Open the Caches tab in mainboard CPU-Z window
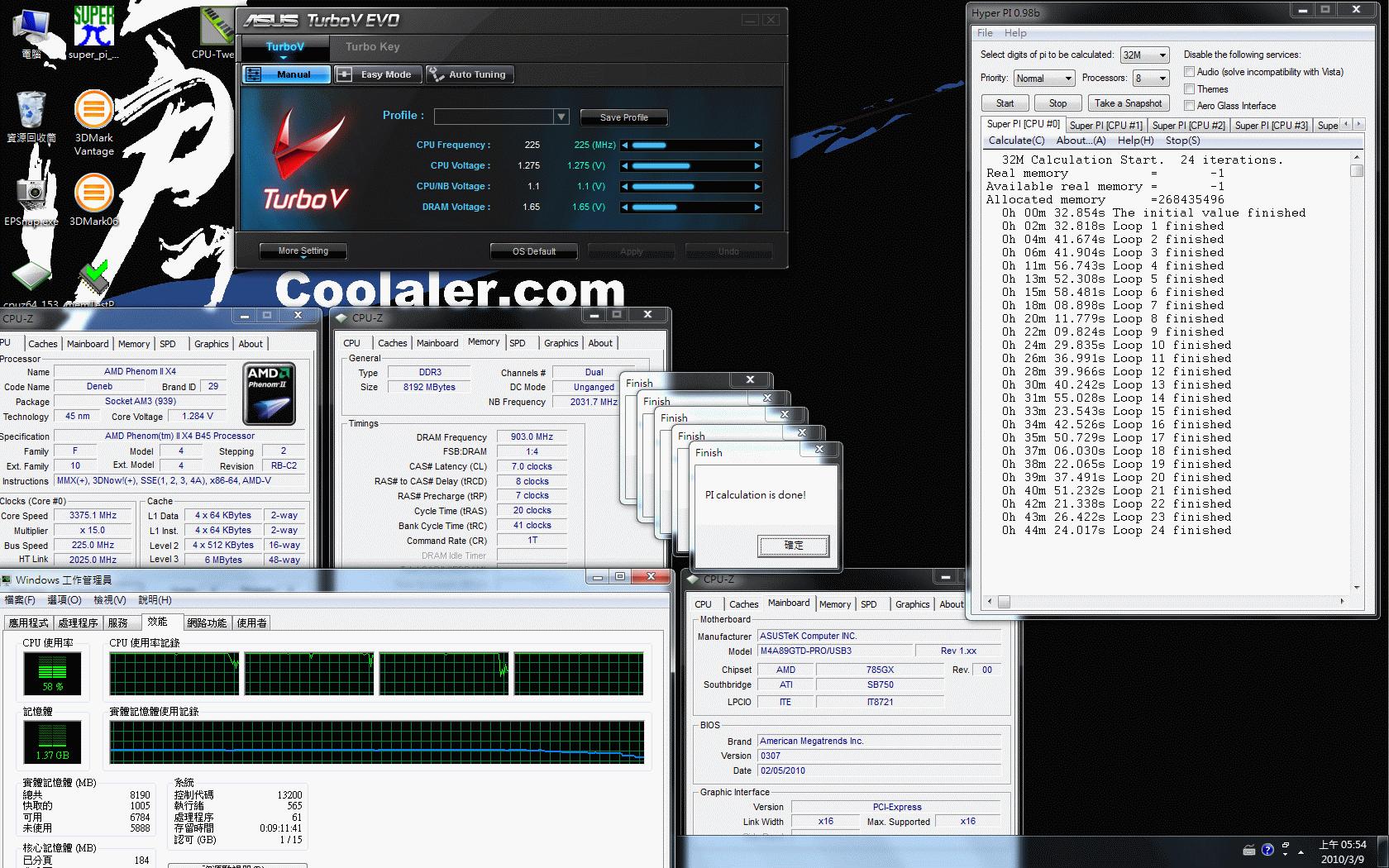The image size is (1389, 868). pyautogui.click(x=743, y=604)
